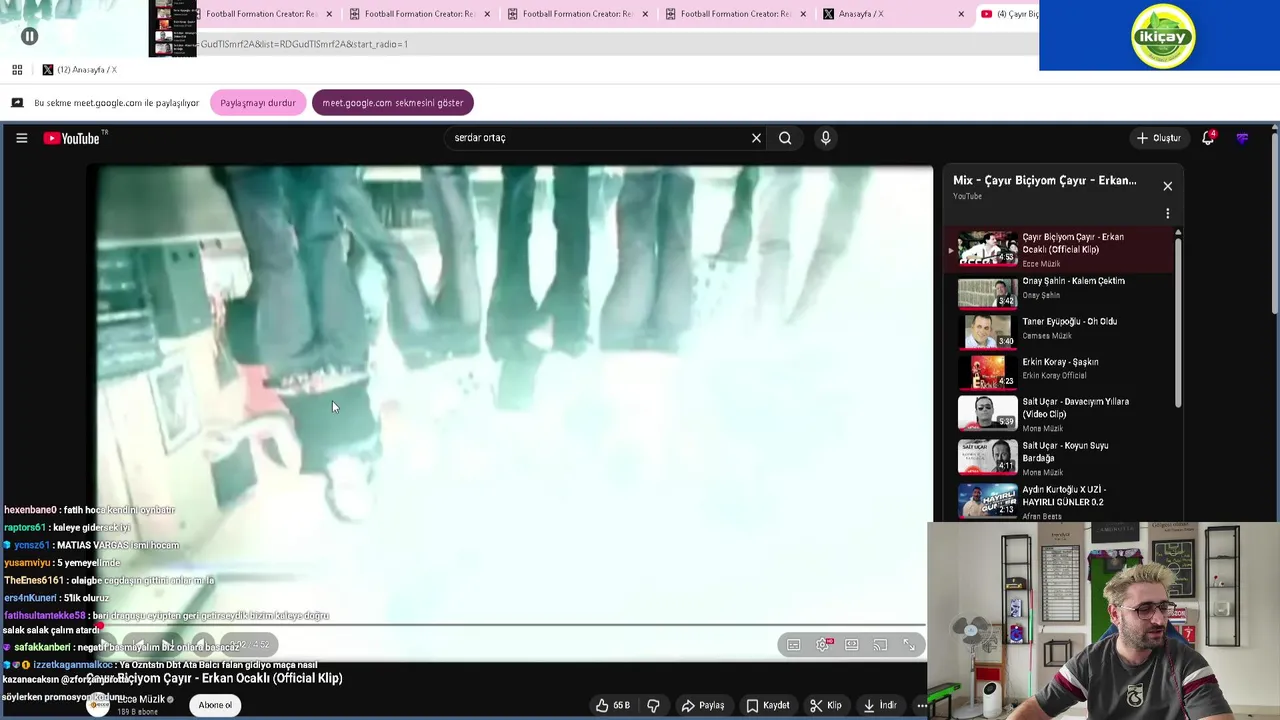Start voice search with microphone icon
The width and height of the screenshot is (1280, 720).
tap(825, 138)
